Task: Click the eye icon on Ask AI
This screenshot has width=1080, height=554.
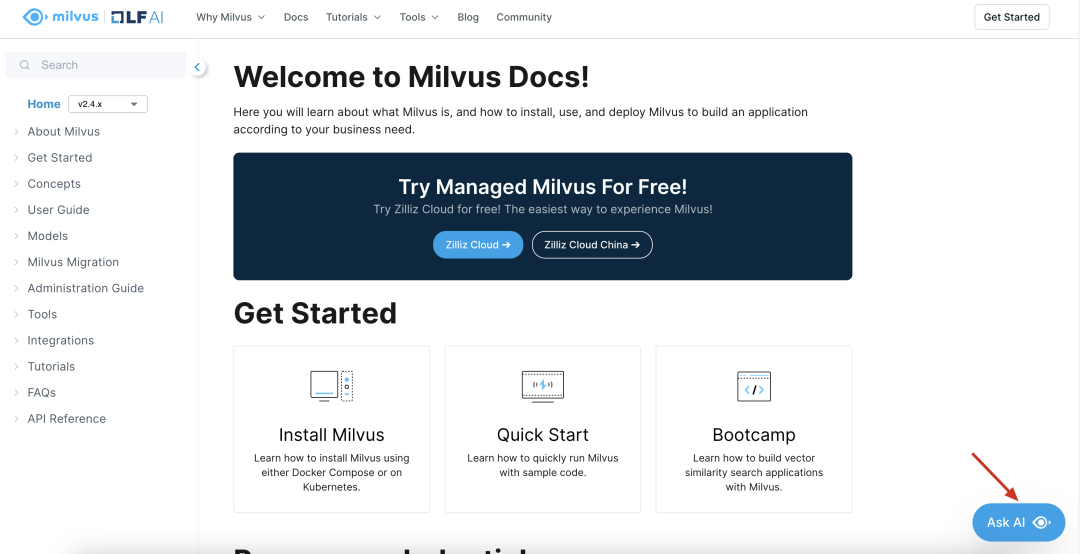Action: [x=1041, y=522]
